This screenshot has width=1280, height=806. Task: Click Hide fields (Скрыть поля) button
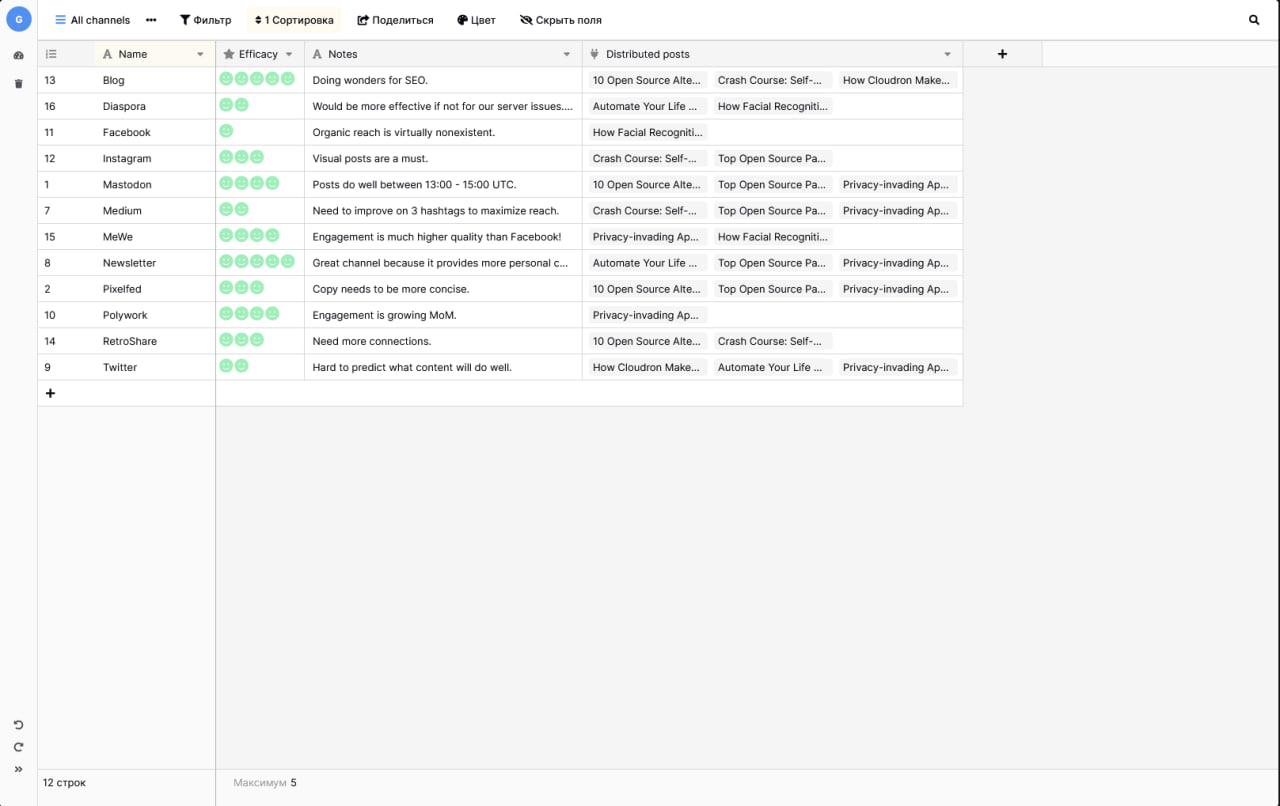(x=560, y=20)
